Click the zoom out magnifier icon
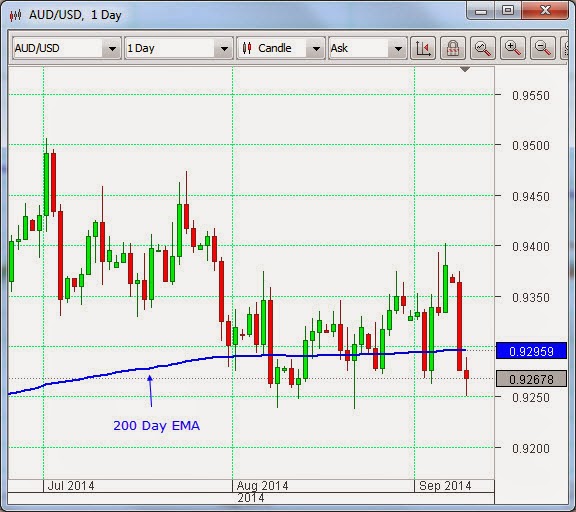The image size is (576, 512). 543,48
